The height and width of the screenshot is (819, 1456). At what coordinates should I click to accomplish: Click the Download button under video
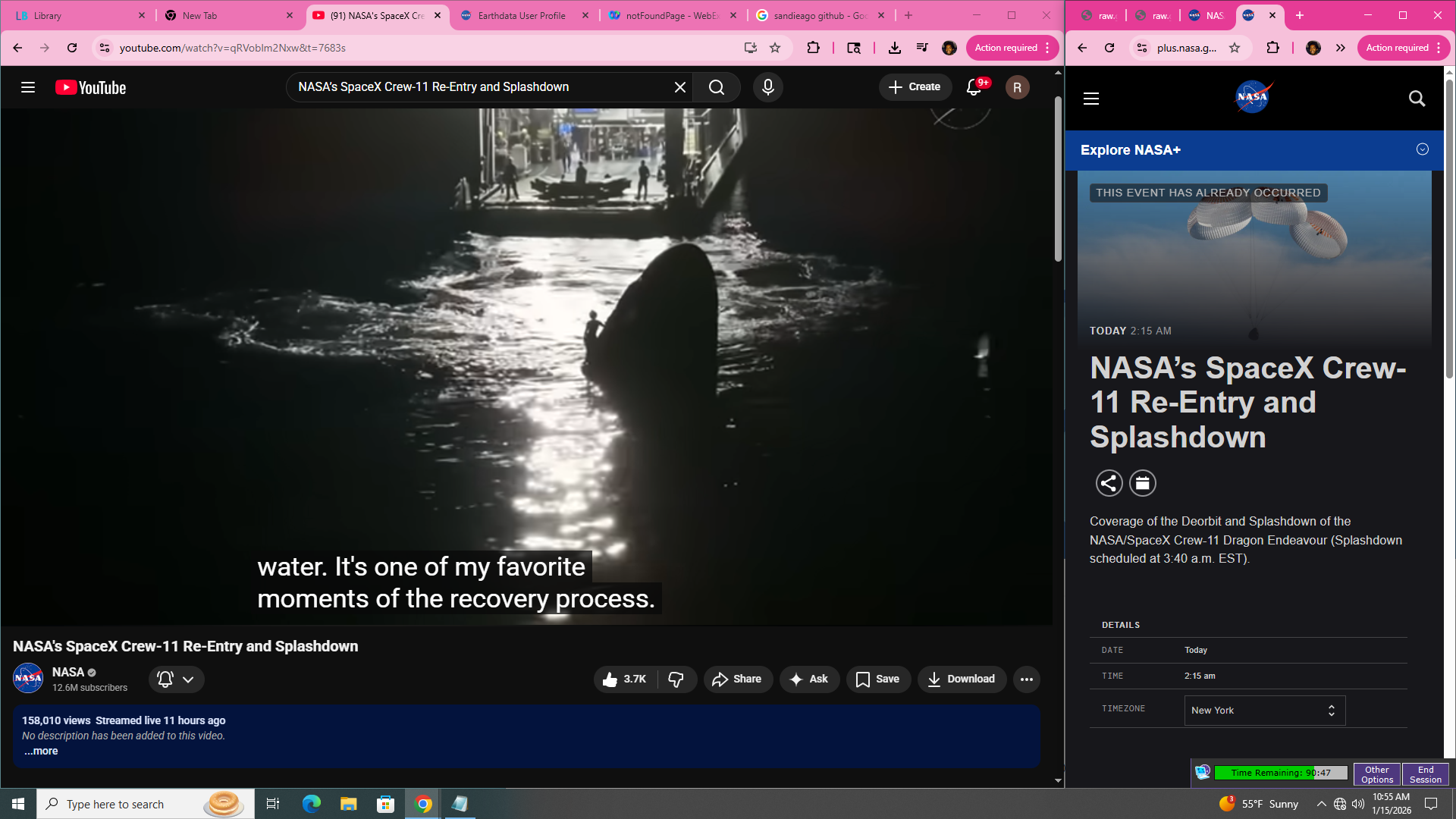[961, 679]
